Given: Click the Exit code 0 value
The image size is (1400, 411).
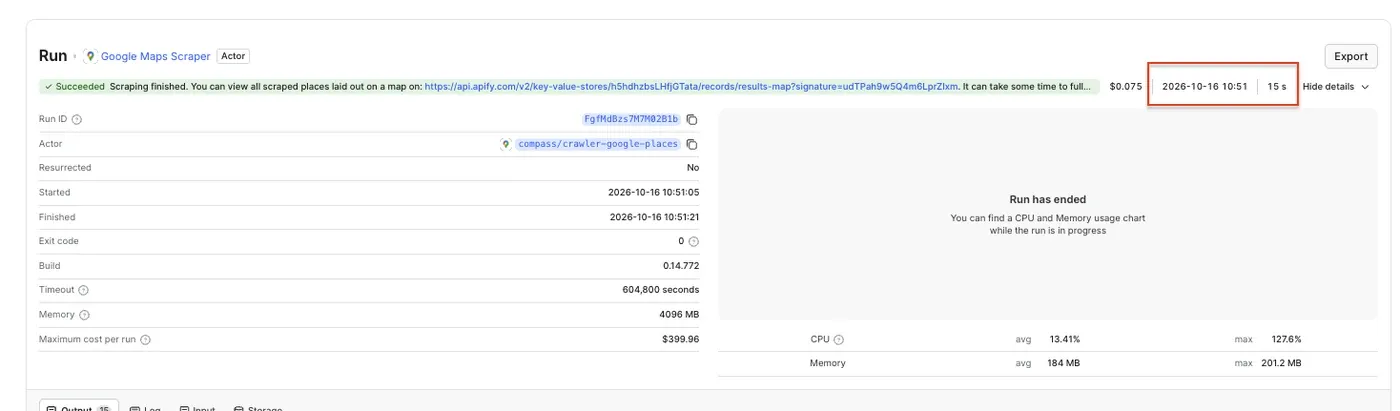Looking at the screenshot, I should click(681, 241).
